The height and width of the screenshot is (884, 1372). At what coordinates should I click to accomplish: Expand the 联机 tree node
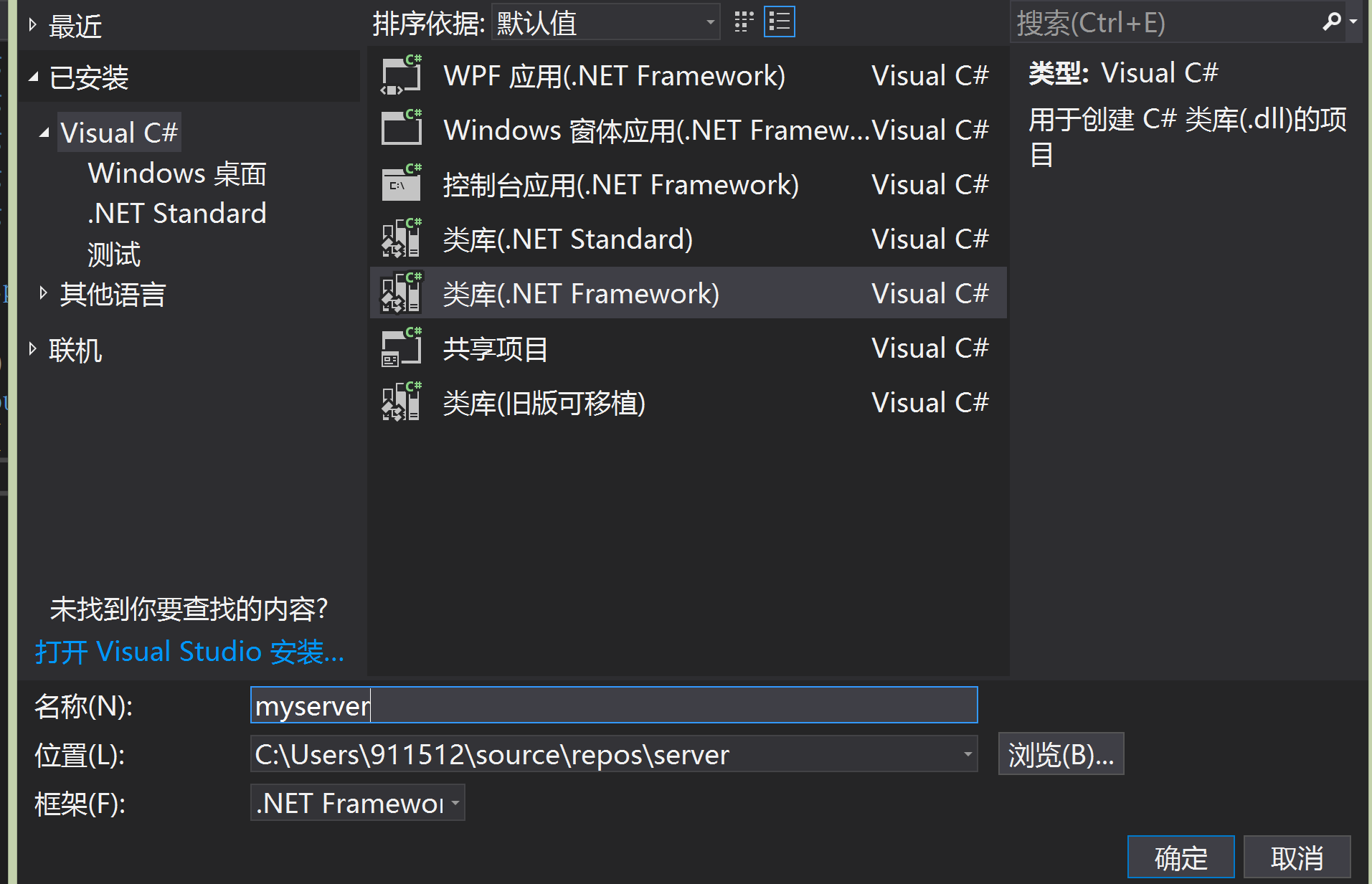point(32,348)
